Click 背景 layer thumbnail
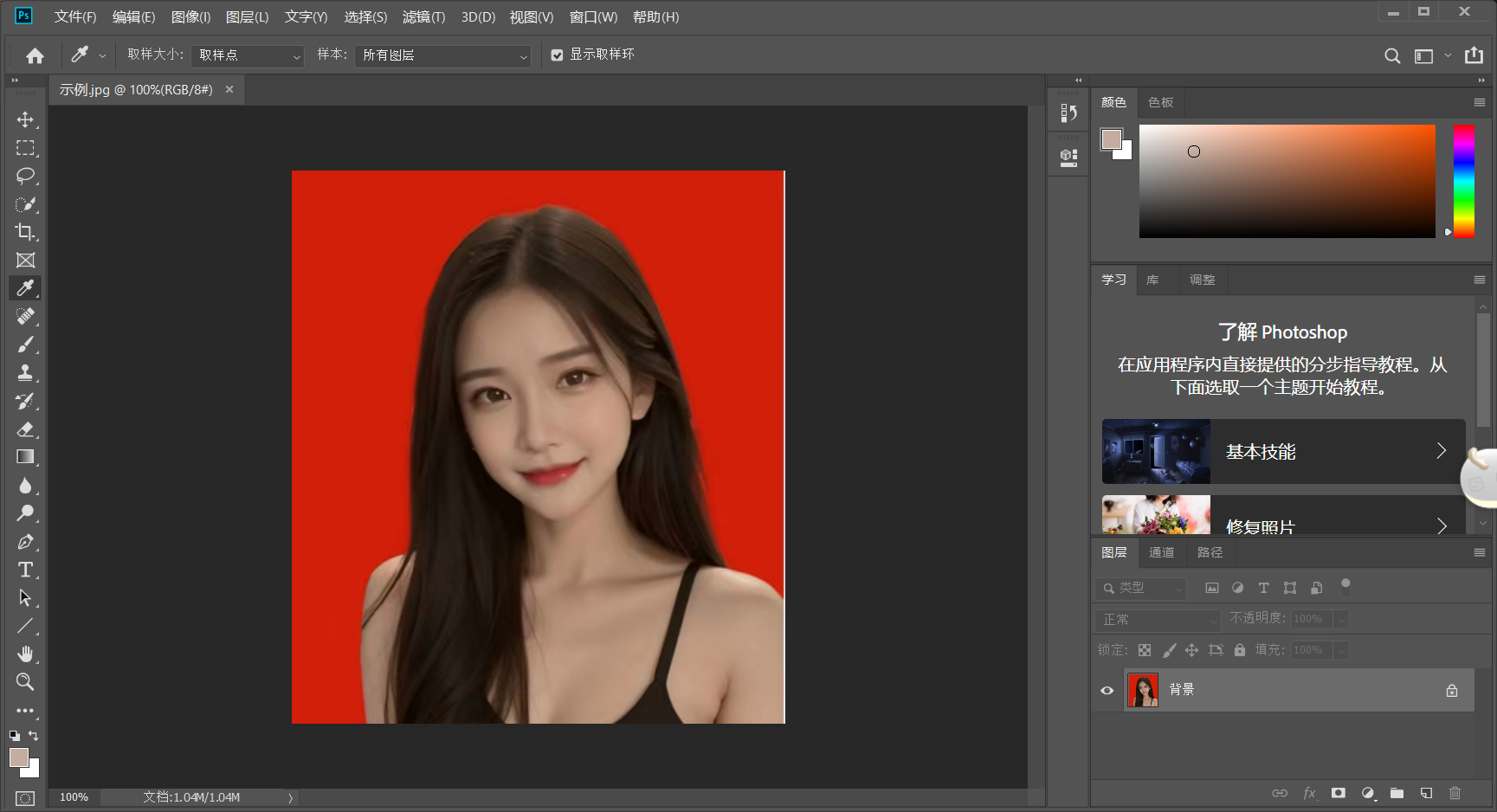Screen dimensions: 1497x812 (x=1143, y=691)
